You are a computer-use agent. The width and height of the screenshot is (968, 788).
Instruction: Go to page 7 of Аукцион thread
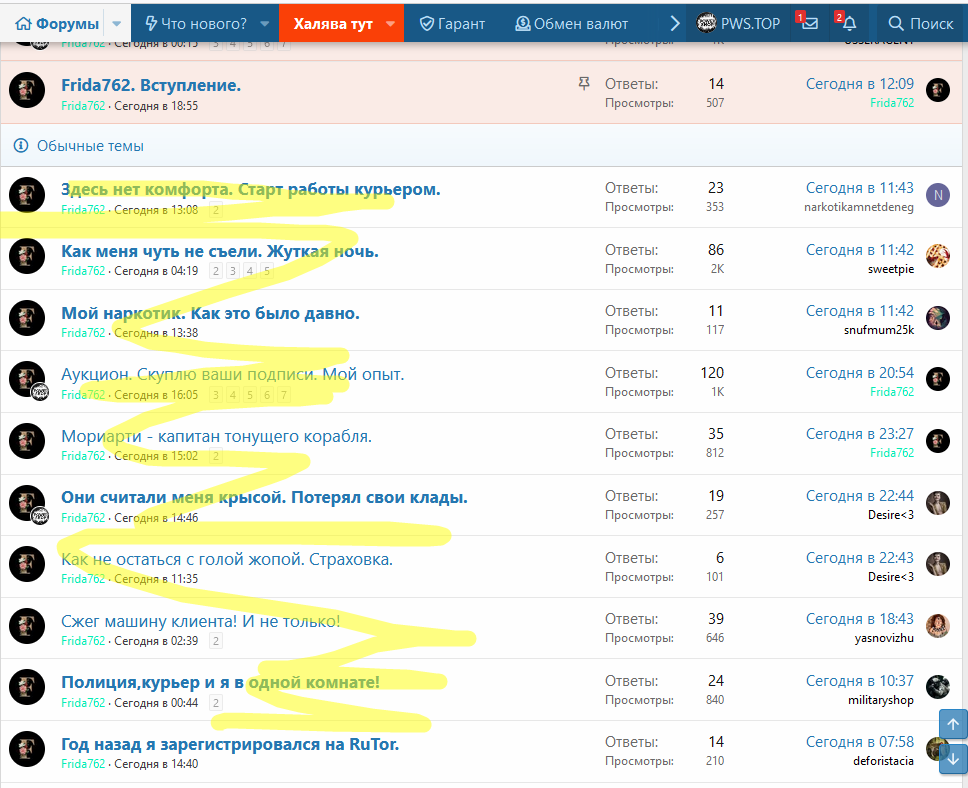[283, 395]
